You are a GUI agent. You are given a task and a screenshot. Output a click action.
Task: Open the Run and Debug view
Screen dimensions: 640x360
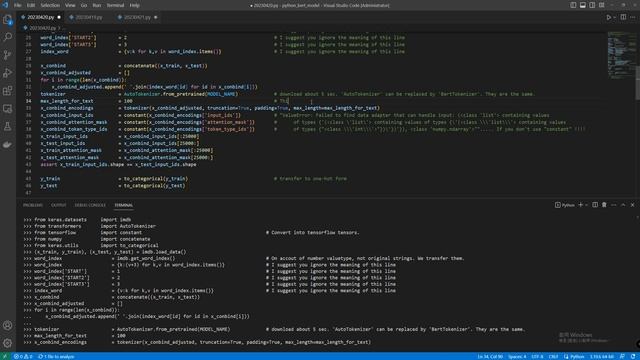coord(7,73)
